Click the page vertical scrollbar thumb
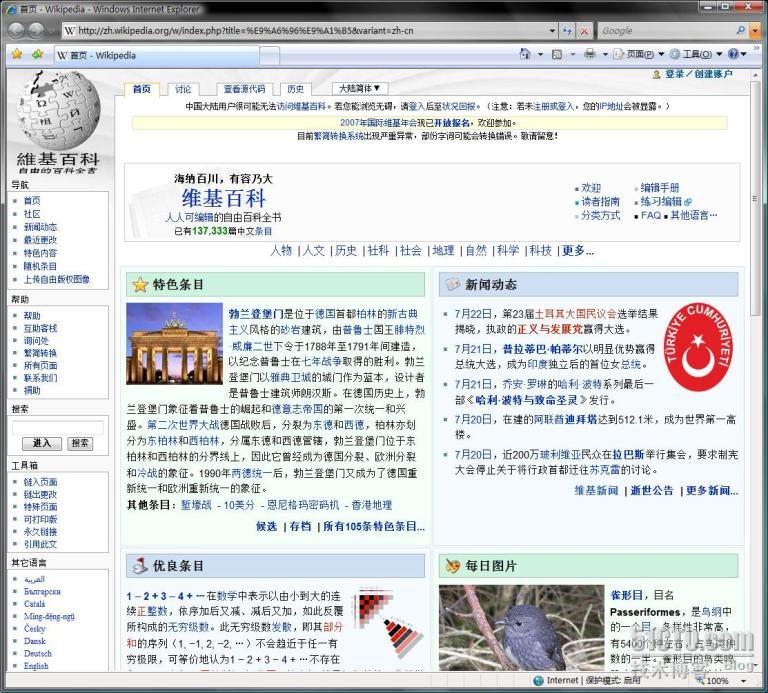 pyautogui.click(x=755, y=198)
